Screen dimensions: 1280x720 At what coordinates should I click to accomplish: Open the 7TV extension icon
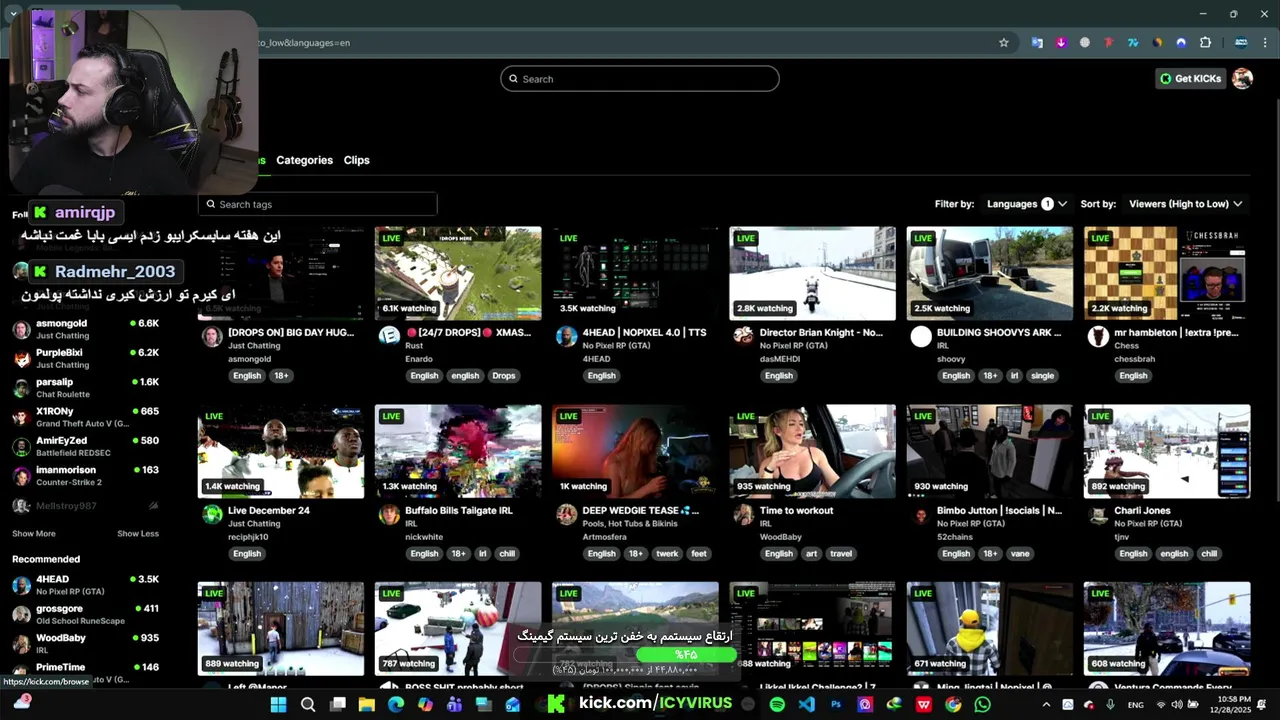coord(1133,42)
